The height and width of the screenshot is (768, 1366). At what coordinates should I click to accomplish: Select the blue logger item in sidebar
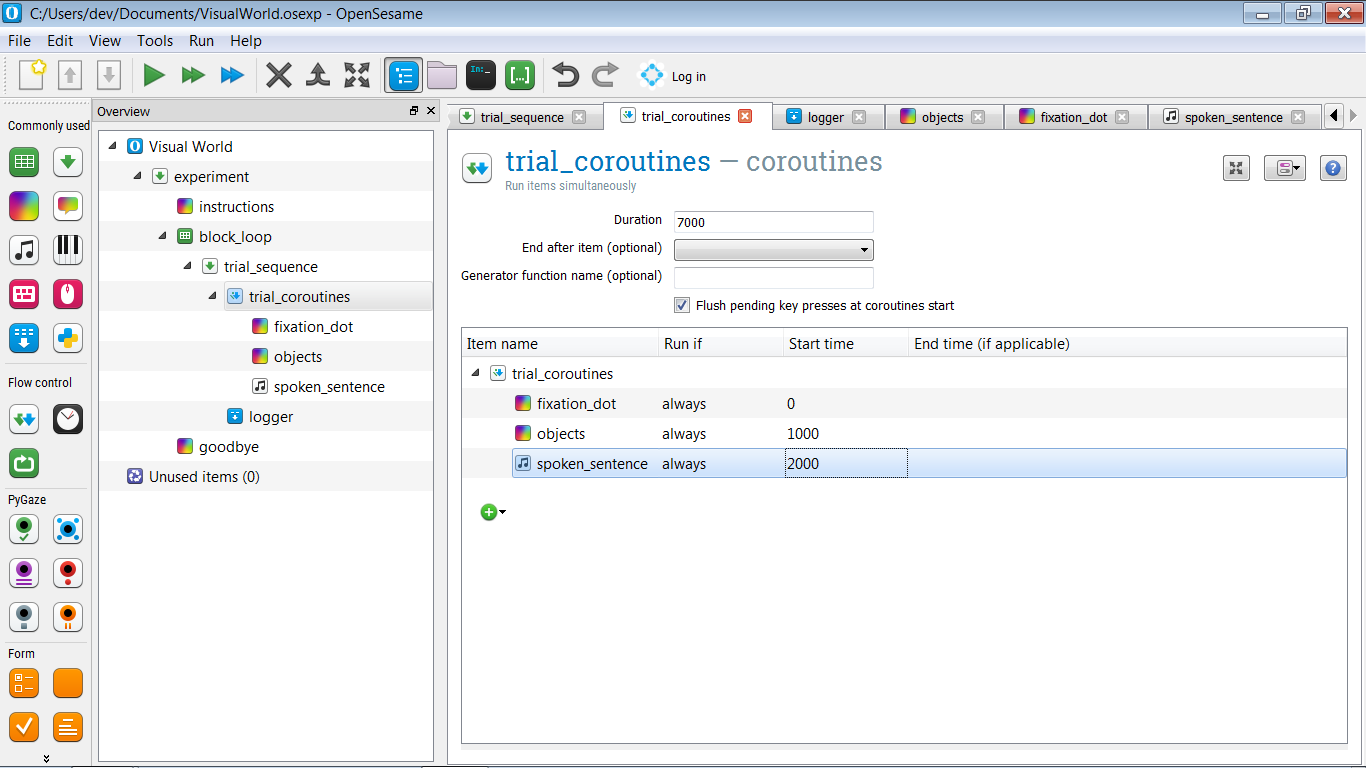(x=24, y=337)
